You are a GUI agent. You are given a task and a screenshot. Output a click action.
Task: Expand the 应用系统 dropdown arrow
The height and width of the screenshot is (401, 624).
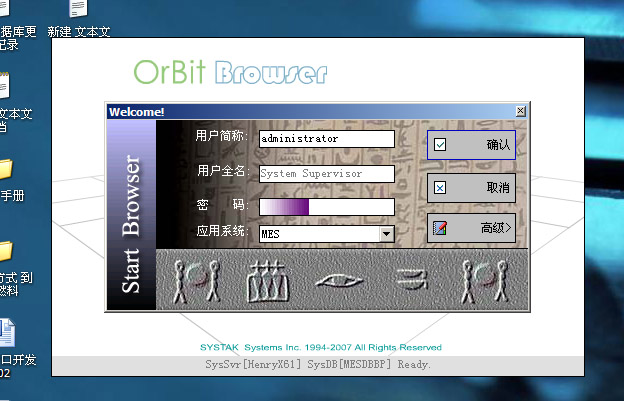[x=386, y=234]
